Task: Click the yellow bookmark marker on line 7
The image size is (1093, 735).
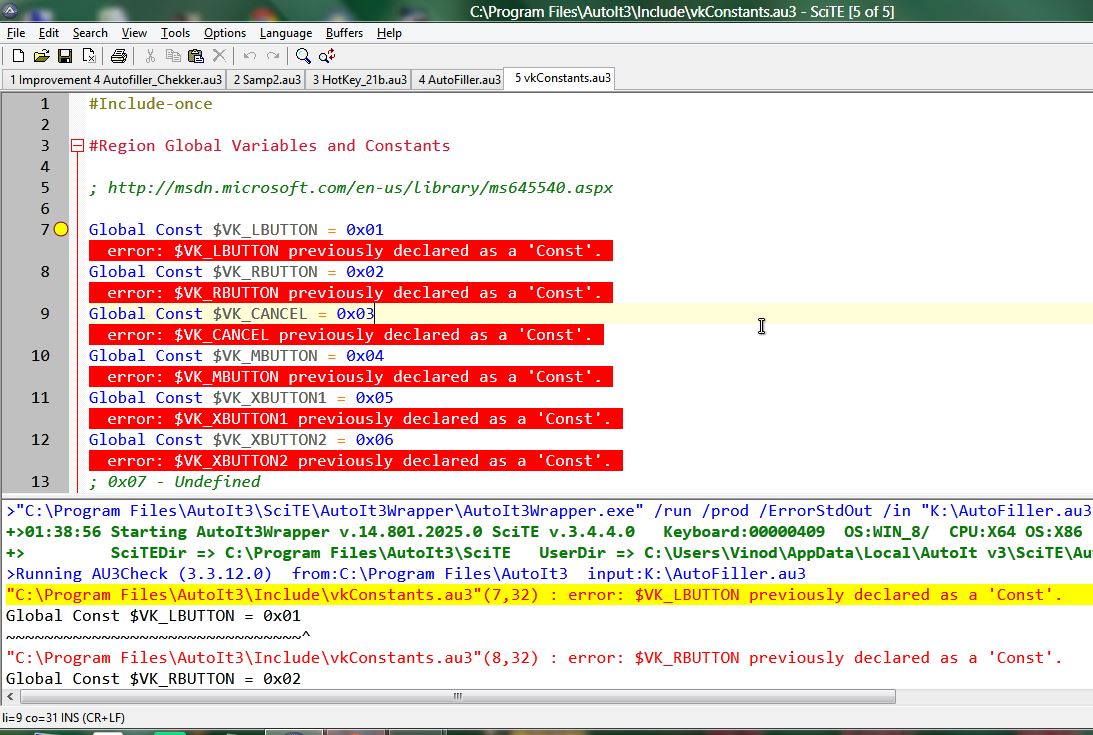Action: pos(61,229)
